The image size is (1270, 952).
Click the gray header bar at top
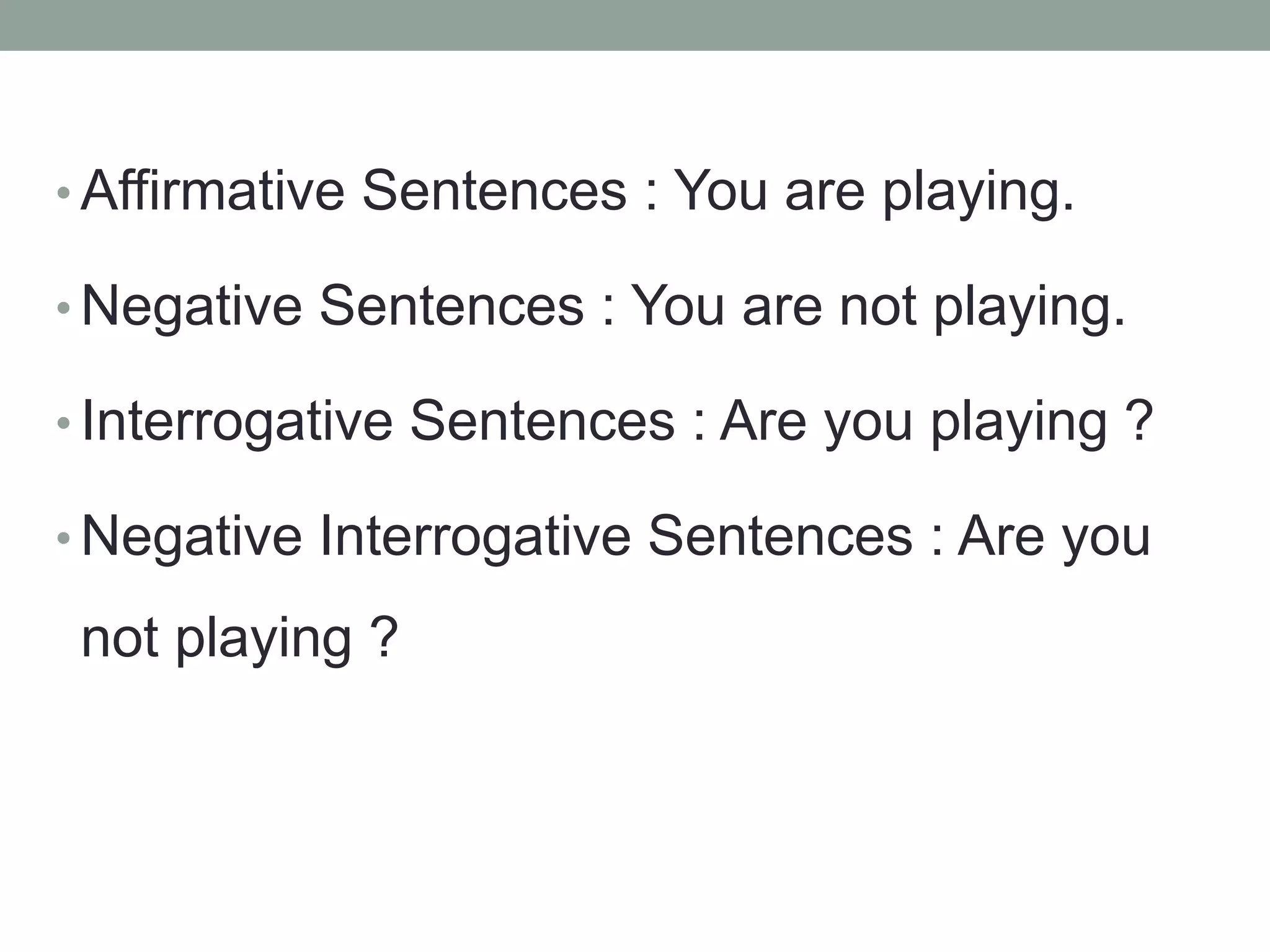(635, 25)
